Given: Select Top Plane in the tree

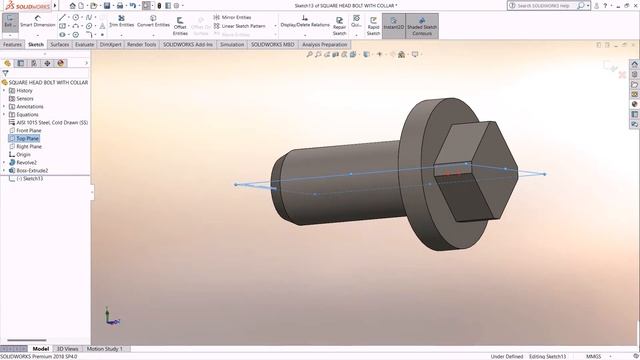Looking at the screenshot, I should (x=24, y=139).
